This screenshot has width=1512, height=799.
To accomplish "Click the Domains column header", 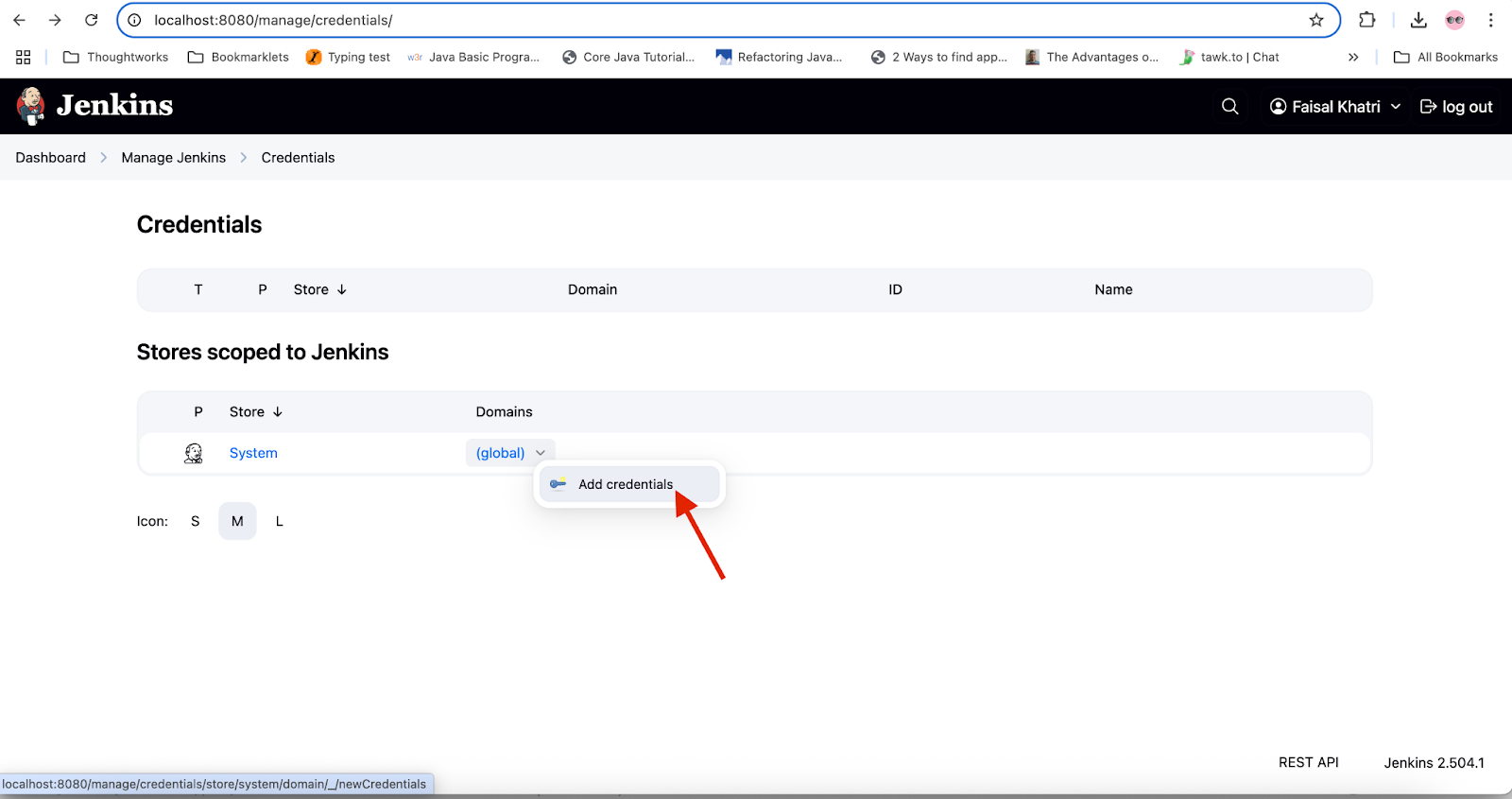I will 504,411.
